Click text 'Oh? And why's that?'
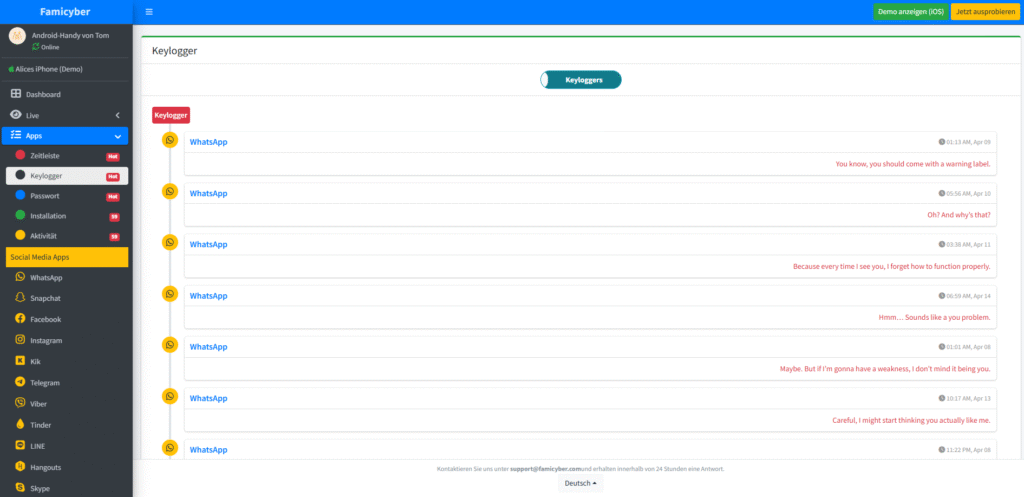Screen dimensions: 1024x497 [x=959, y=215]
